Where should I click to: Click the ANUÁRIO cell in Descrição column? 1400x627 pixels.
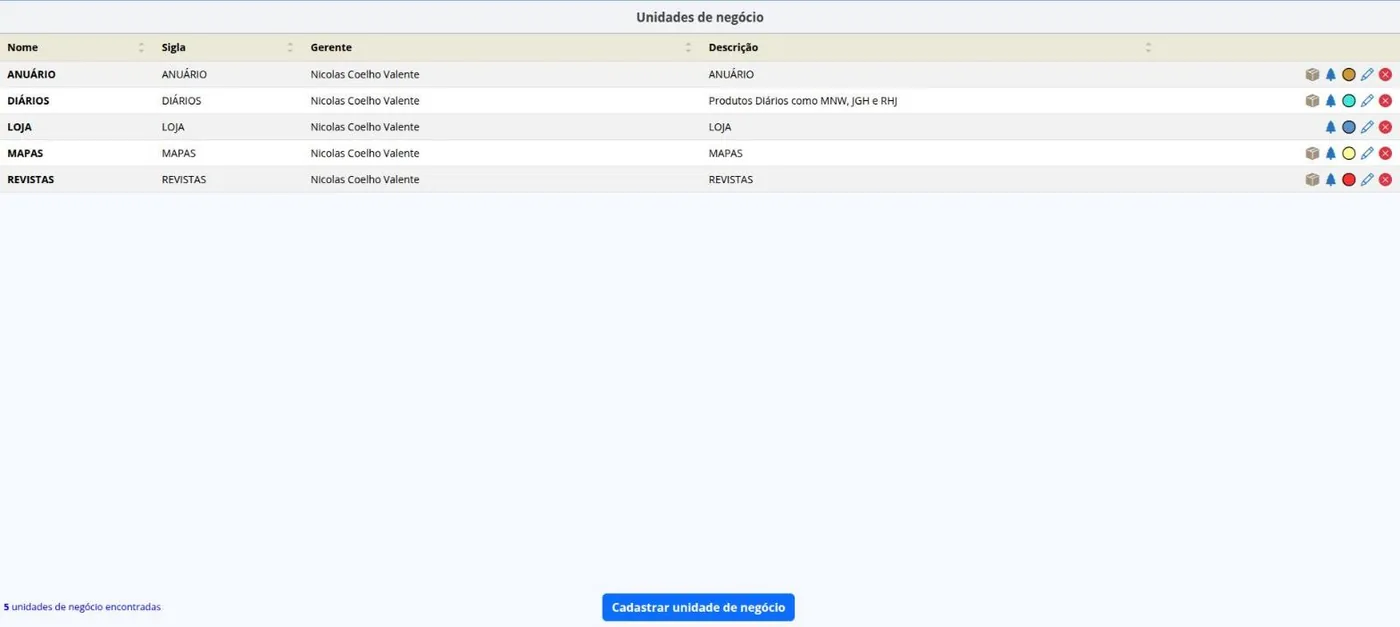click(x=731, y=75)
